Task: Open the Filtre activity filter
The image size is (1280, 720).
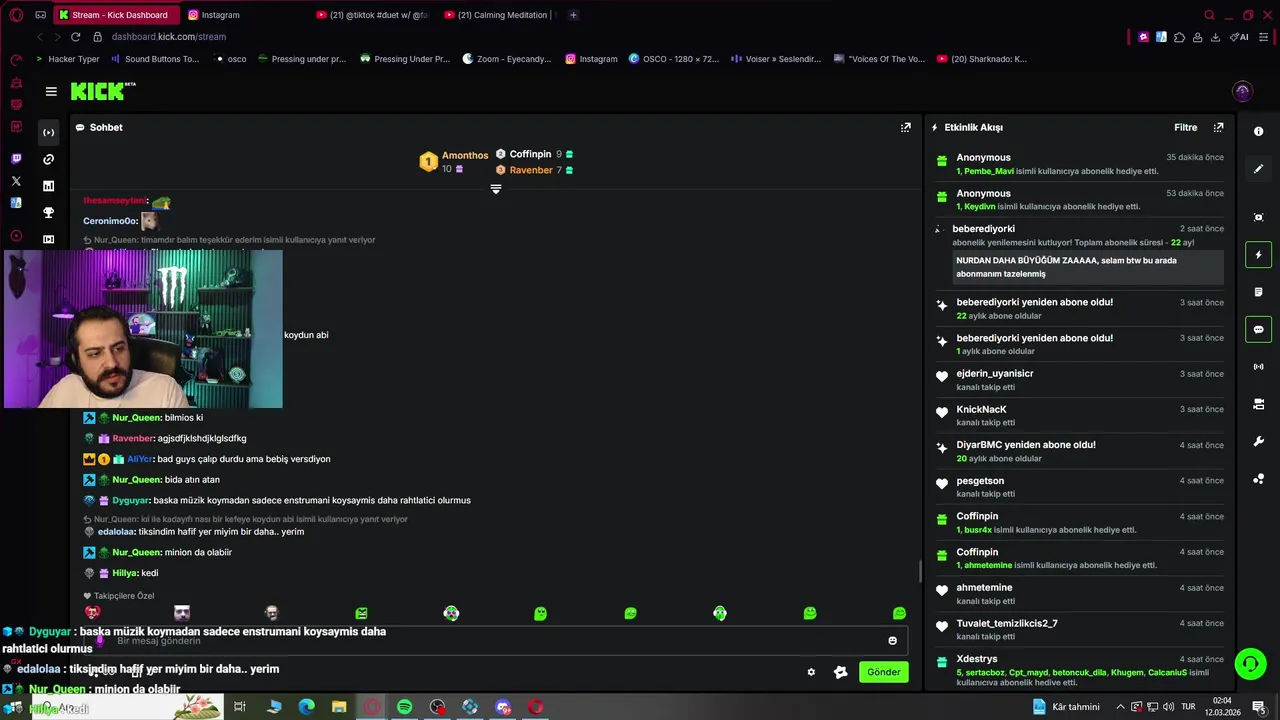Action: [x=1185, y=127]
